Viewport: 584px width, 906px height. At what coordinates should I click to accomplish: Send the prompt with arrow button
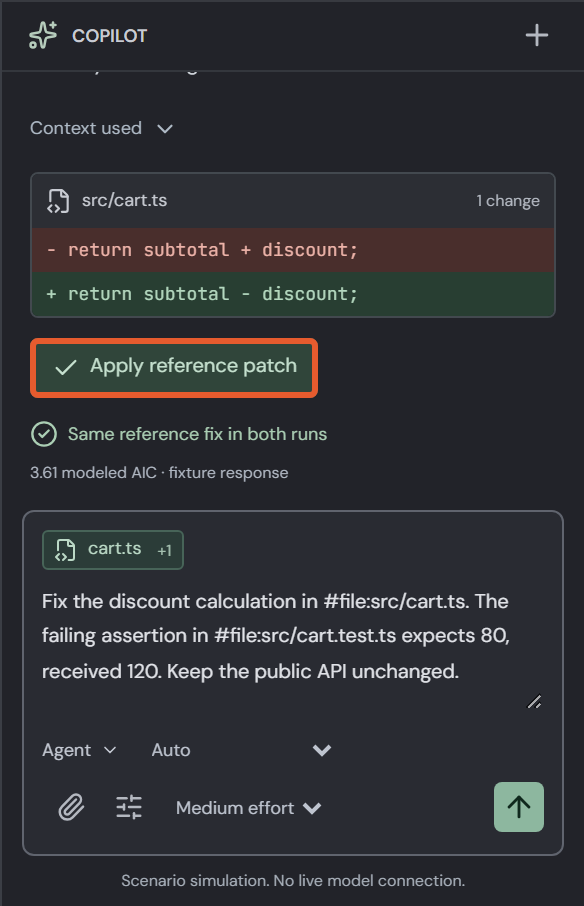(519, 807)
